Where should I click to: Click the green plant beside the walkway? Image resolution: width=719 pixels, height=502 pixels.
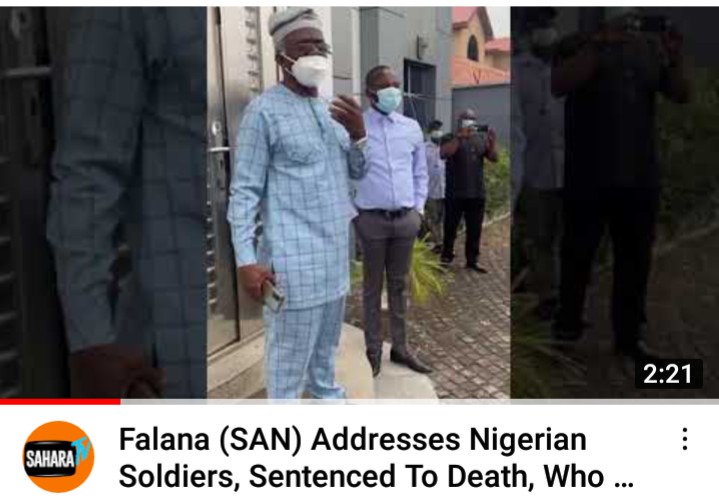(x=426, y=272)
